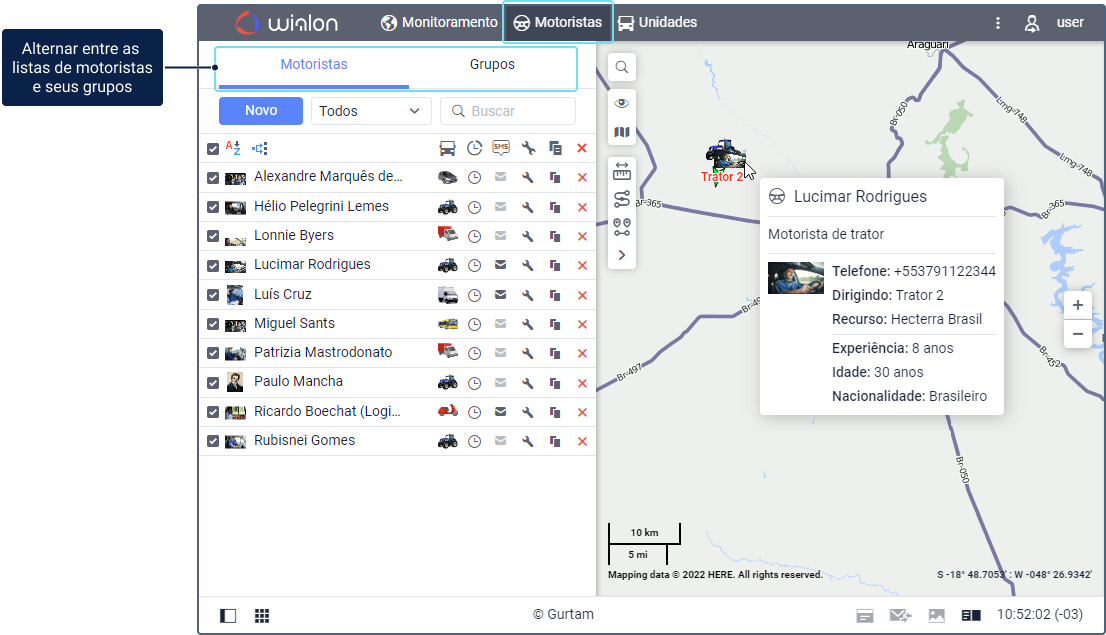Select the distance measuring ruler tool

coord(621,171)
